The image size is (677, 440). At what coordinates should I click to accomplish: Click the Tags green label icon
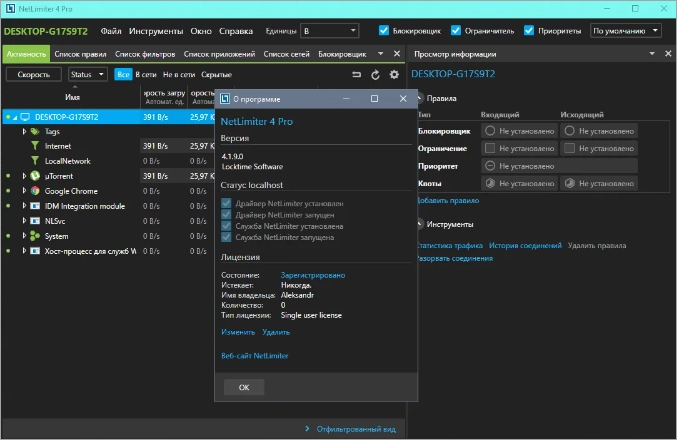click(35, 131)
